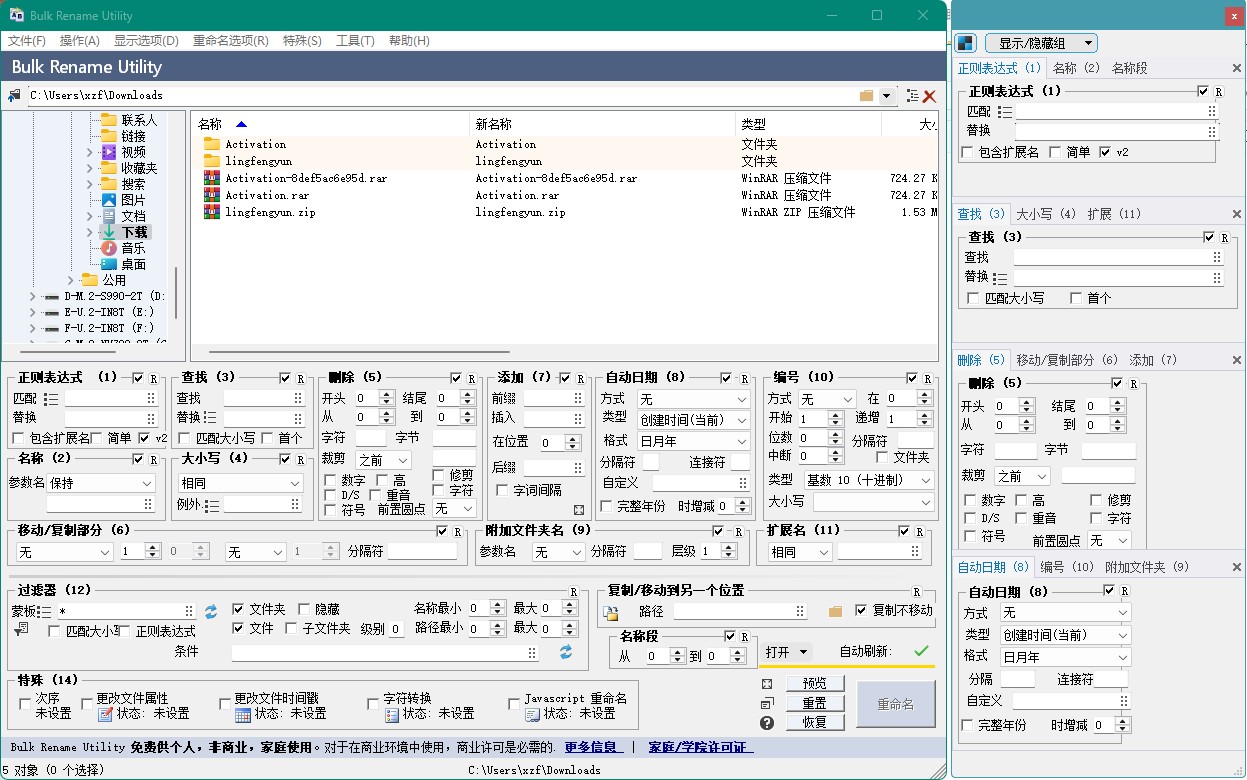Screen dimensions: 1247x780
Task: Switch to 大小写 (4) tab in side panel
Action: 1046,214
